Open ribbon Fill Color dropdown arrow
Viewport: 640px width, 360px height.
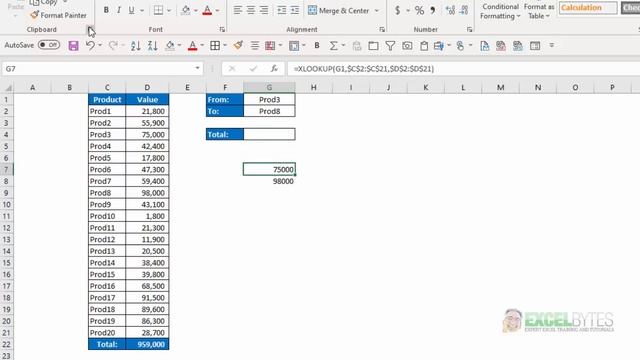(x=196, y=10)
